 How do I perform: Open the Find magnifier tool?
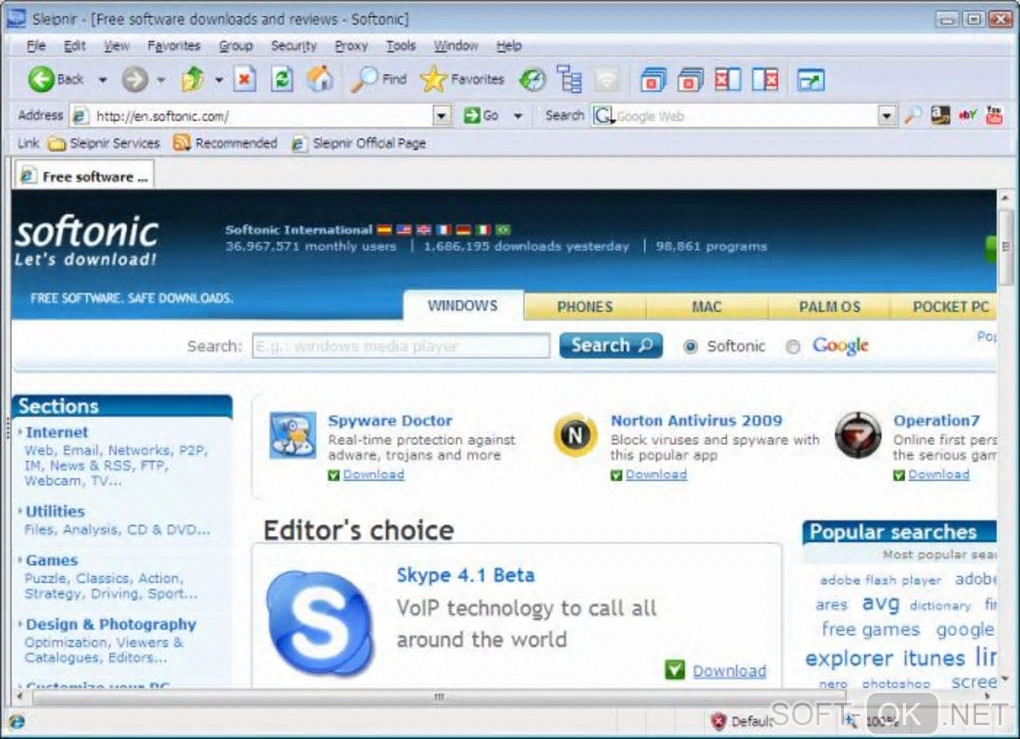tap(379, 79)
